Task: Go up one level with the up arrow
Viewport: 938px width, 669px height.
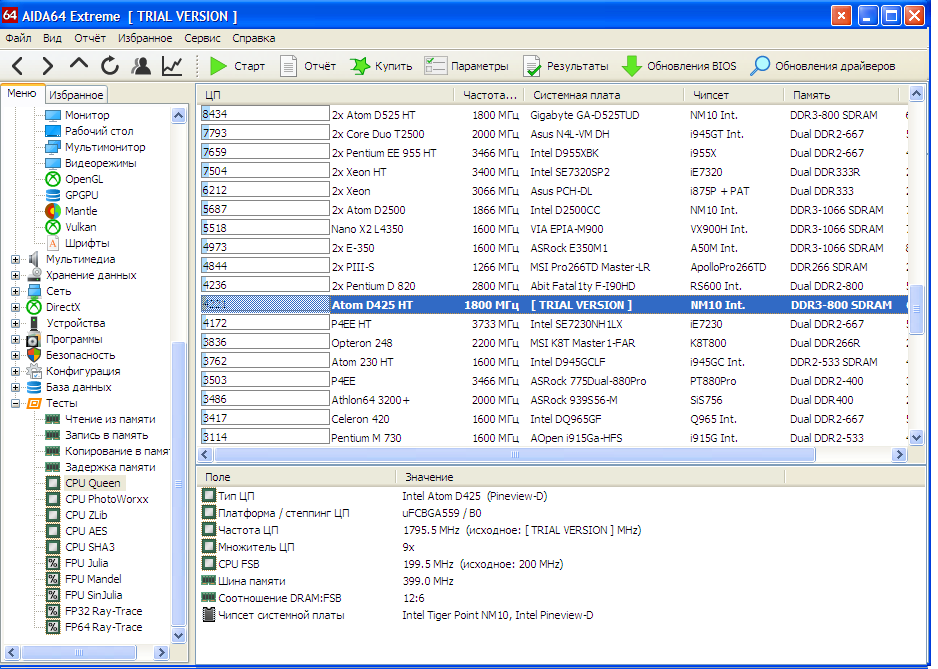Action: click(x=78, y=65)
